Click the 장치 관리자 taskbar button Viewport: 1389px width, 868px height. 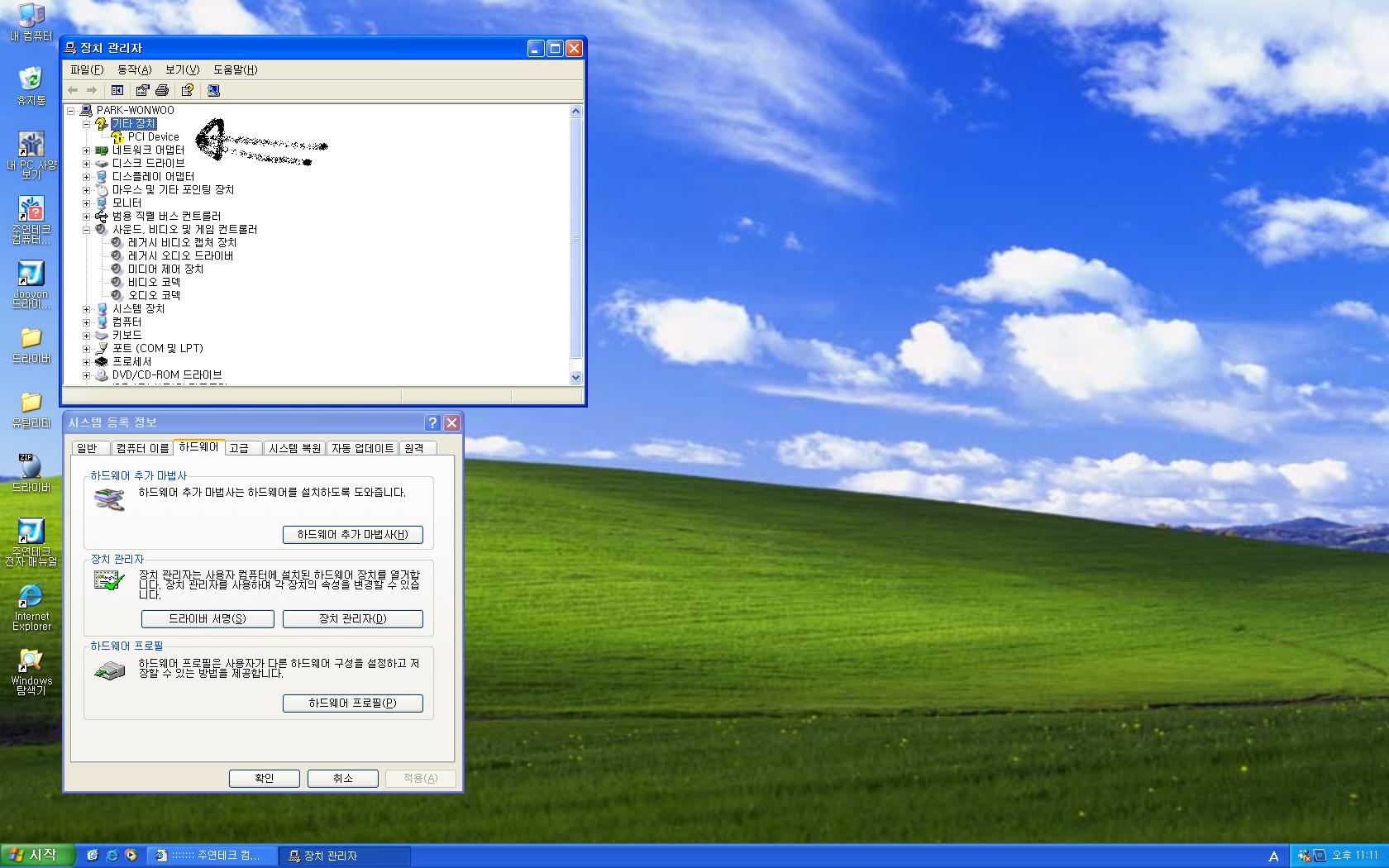click(345, 856)
